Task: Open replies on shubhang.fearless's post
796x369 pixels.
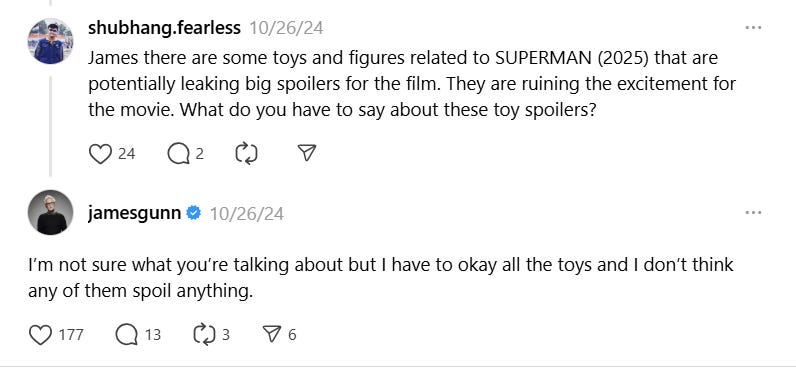Action: pos(178,154)
